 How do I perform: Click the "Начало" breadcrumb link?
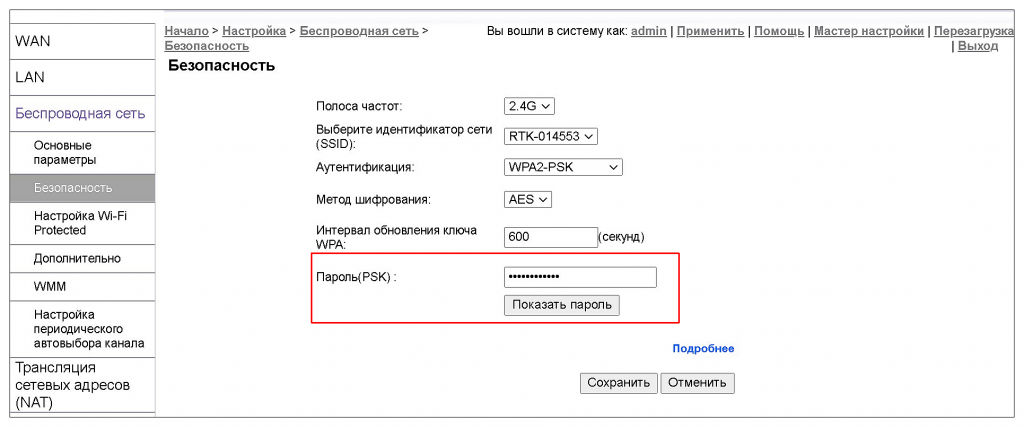click(x=186, y=32)
